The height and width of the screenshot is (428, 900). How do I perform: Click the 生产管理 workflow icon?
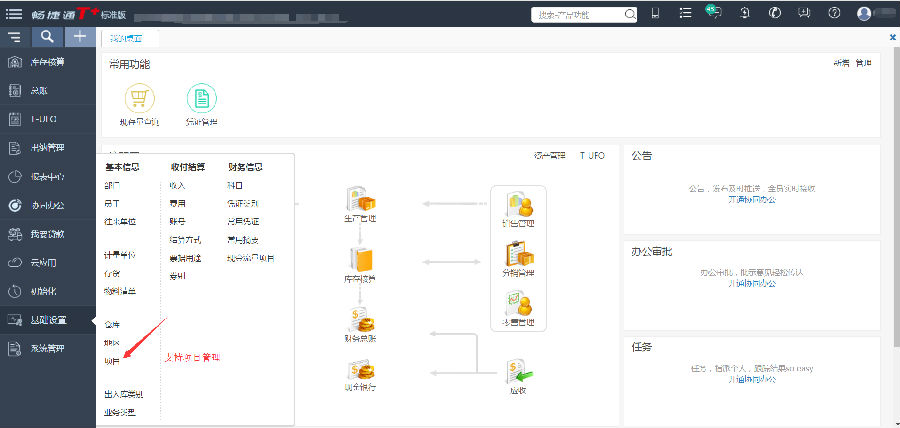point(360,204)
